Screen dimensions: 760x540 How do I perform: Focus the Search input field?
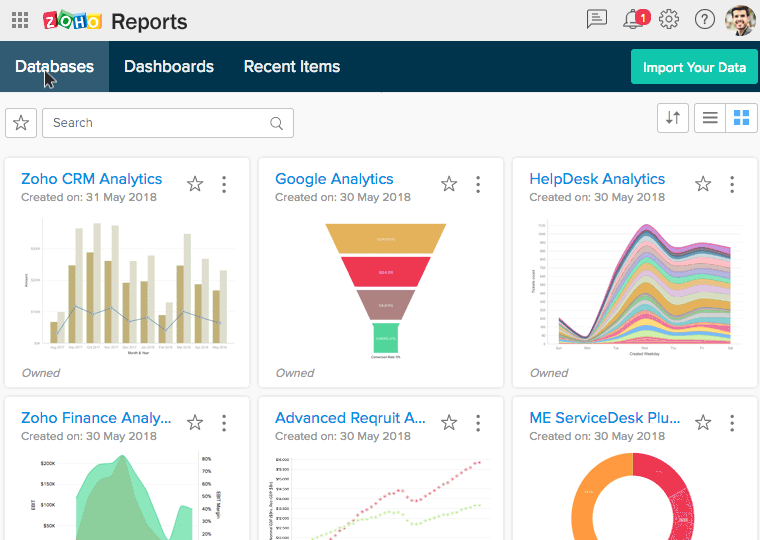tap(168, 123)
